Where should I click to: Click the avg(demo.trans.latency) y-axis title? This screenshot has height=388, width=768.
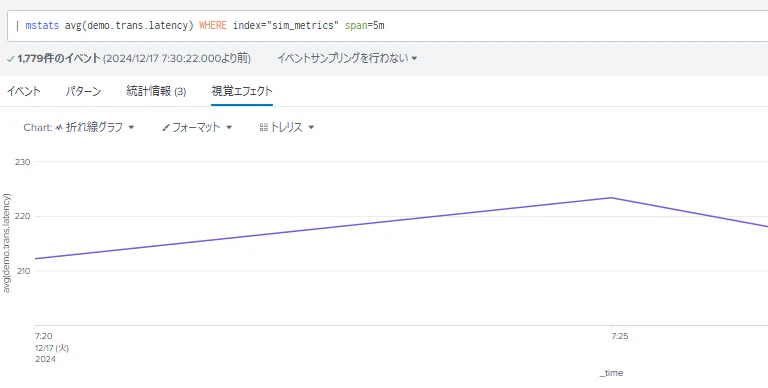(6, 243)
